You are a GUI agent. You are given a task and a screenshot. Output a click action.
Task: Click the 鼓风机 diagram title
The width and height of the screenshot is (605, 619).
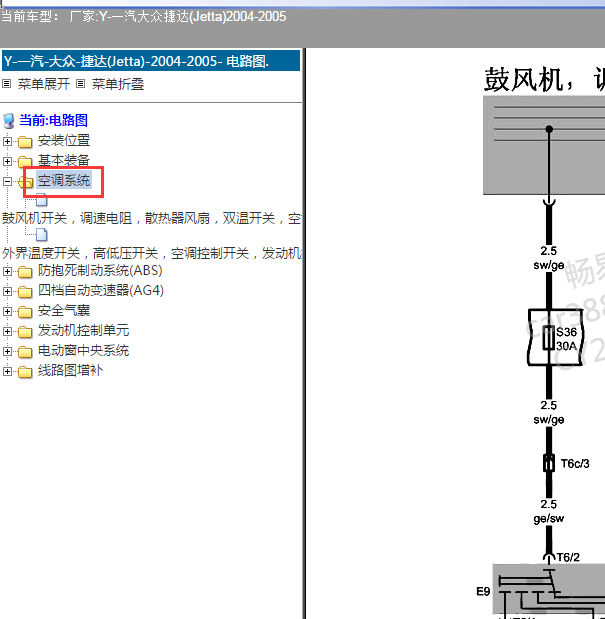[544, 80]
